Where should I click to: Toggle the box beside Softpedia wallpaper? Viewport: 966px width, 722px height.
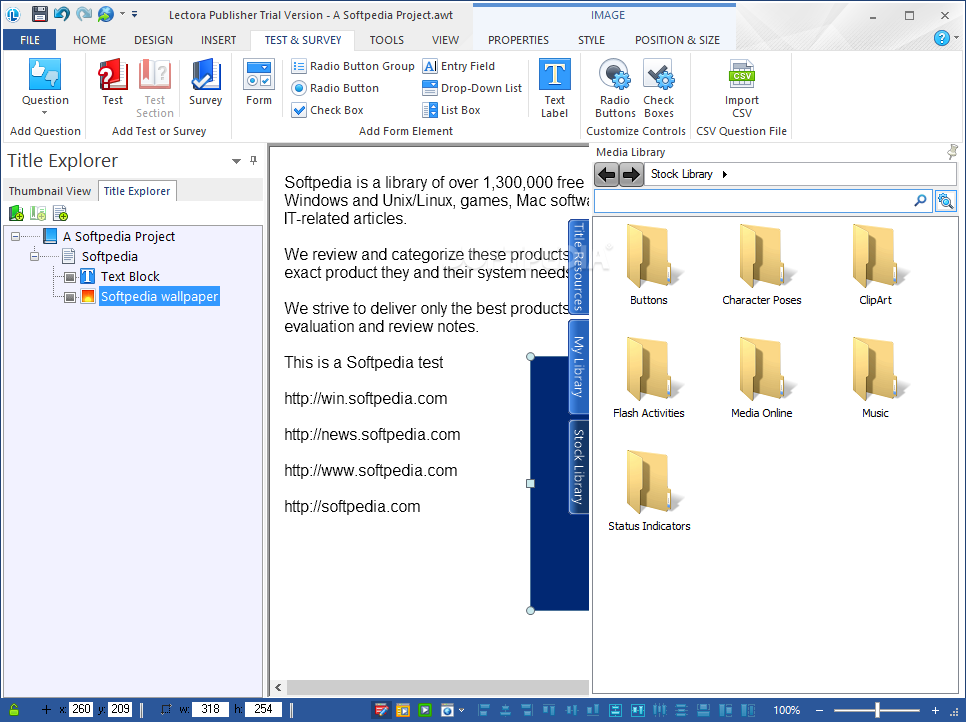click(x=70, y=298)
